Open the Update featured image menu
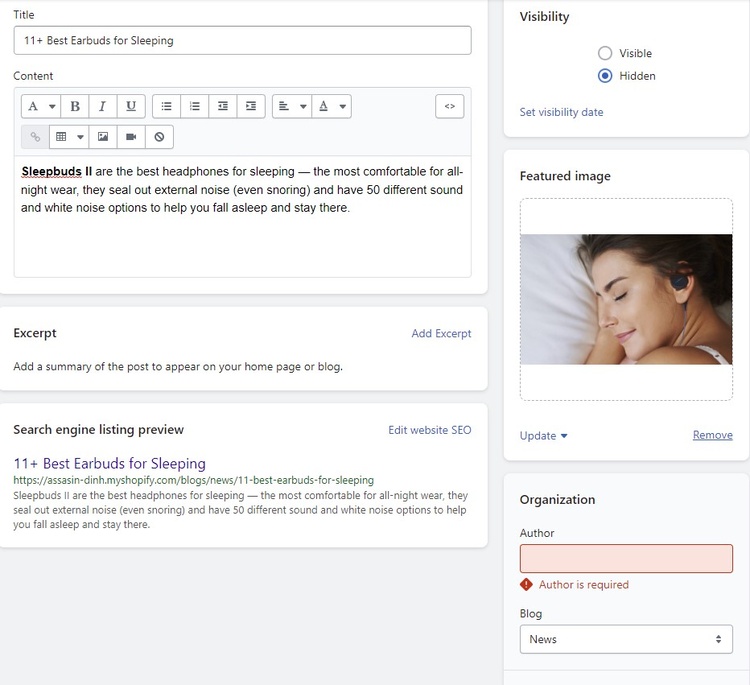Viewport: 750px width, 685px height. [x=543, y=436]
